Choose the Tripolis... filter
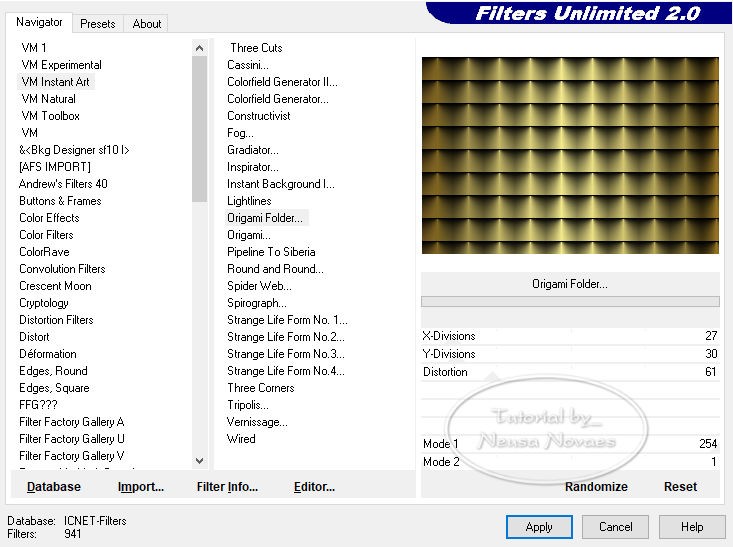 [x=248, y=405]
